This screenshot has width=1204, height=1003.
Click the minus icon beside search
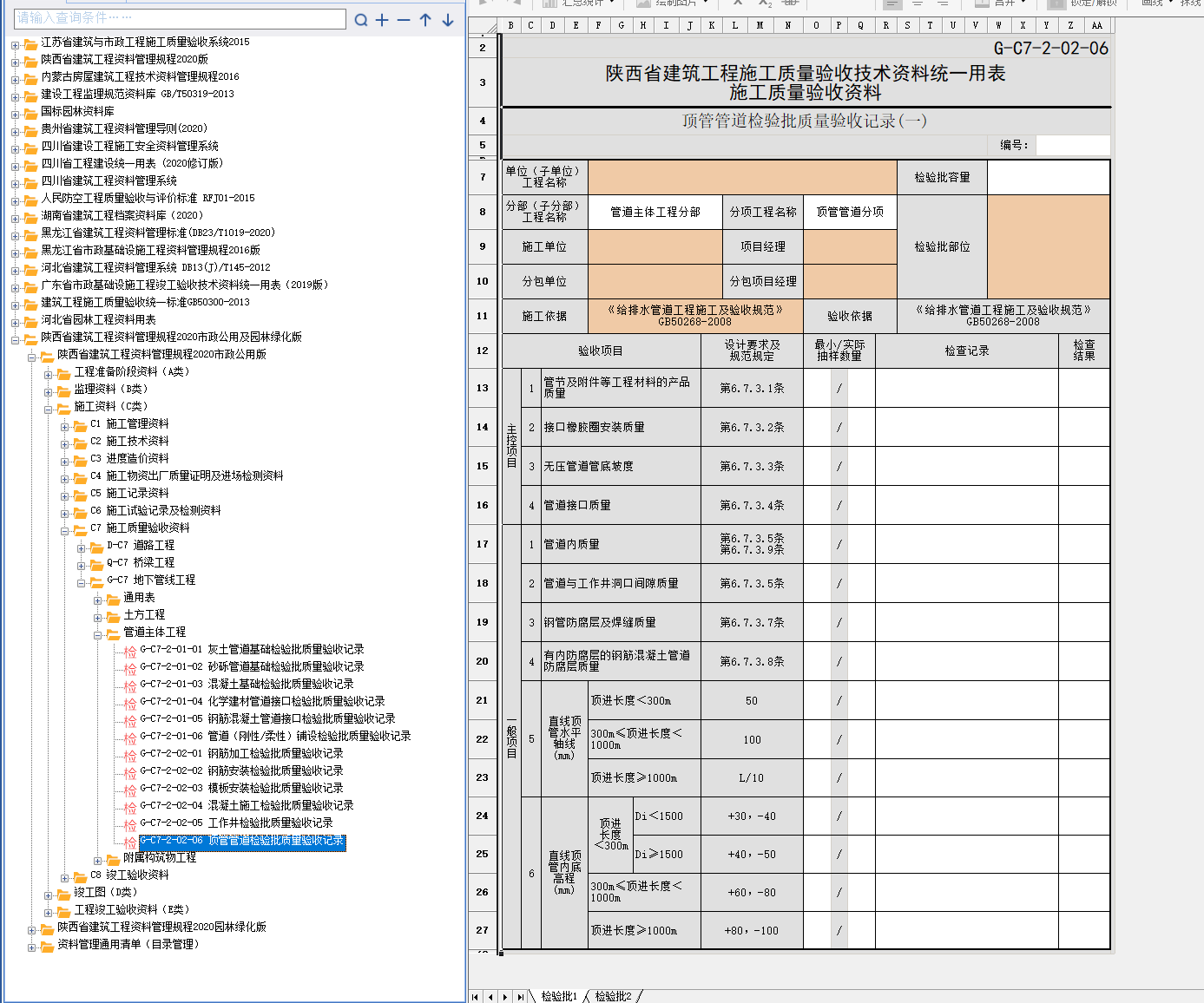click(404, 20)
